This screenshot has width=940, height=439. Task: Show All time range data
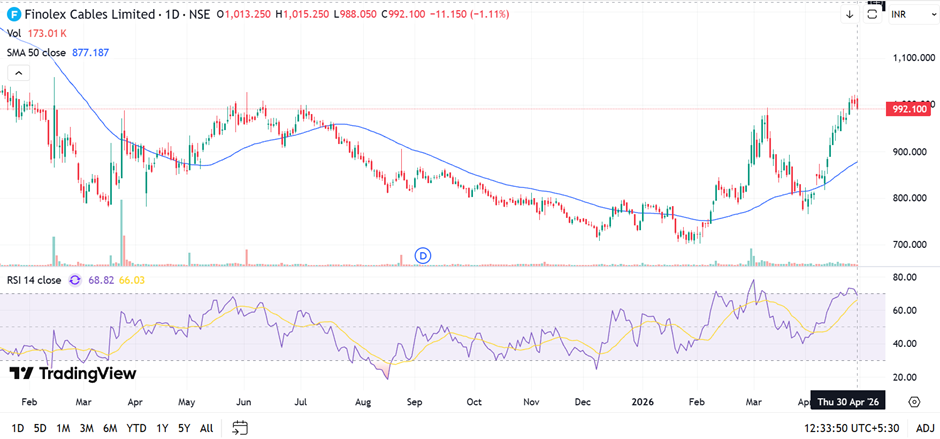click(x=206, y=428)
